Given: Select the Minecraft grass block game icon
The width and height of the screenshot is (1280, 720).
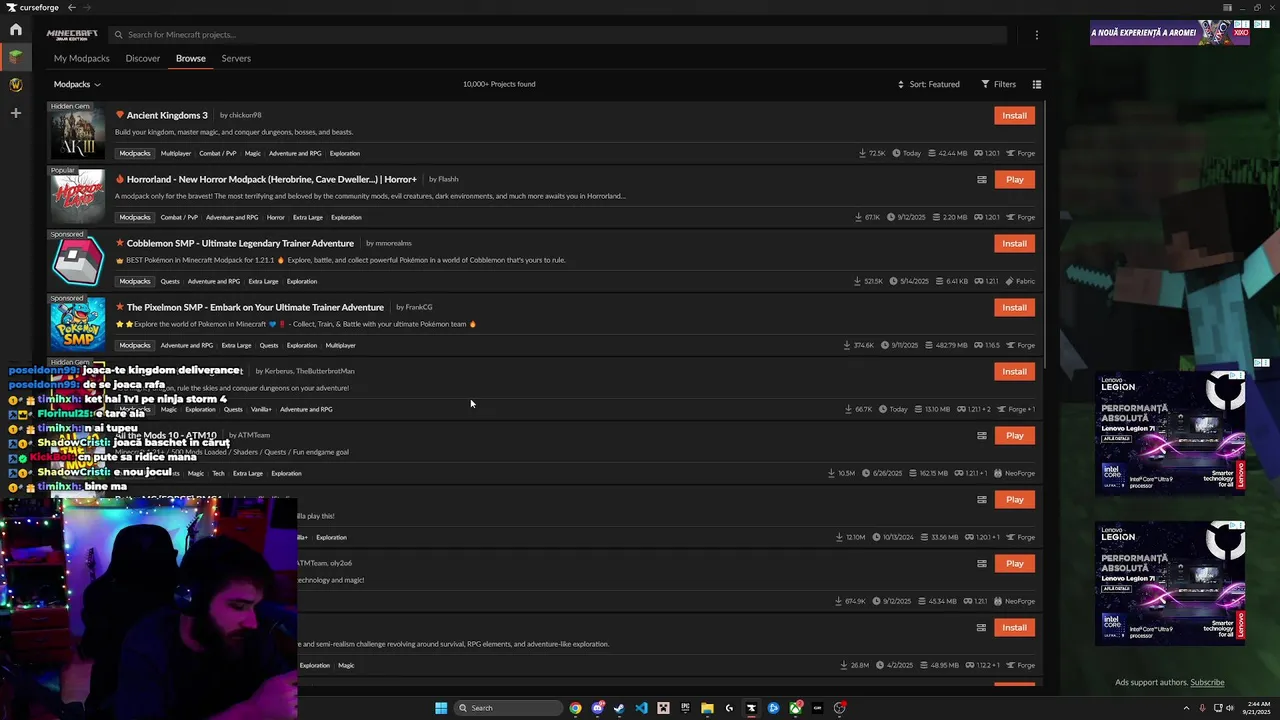Looking at the screenshot, I should coord(15,57).
